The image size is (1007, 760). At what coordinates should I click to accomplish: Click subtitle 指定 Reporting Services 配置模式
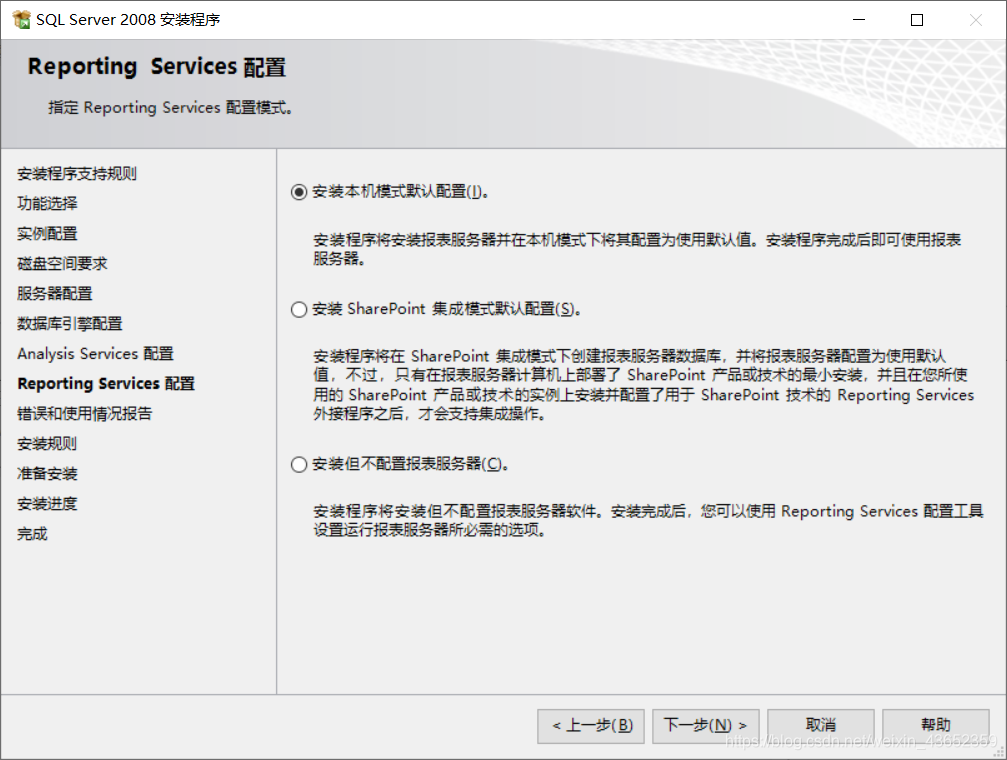pos(170,107)
